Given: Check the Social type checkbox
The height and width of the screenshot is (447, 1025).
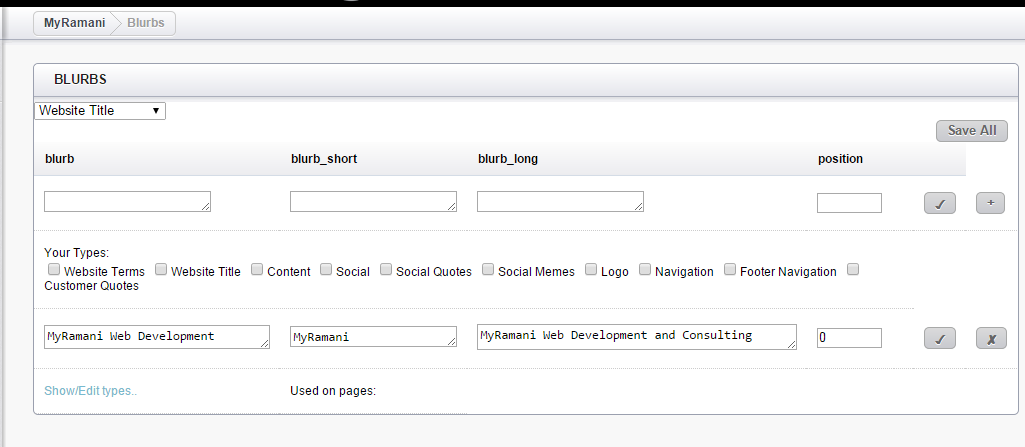Looking at the screenshot, I should [x=326, y=269].
